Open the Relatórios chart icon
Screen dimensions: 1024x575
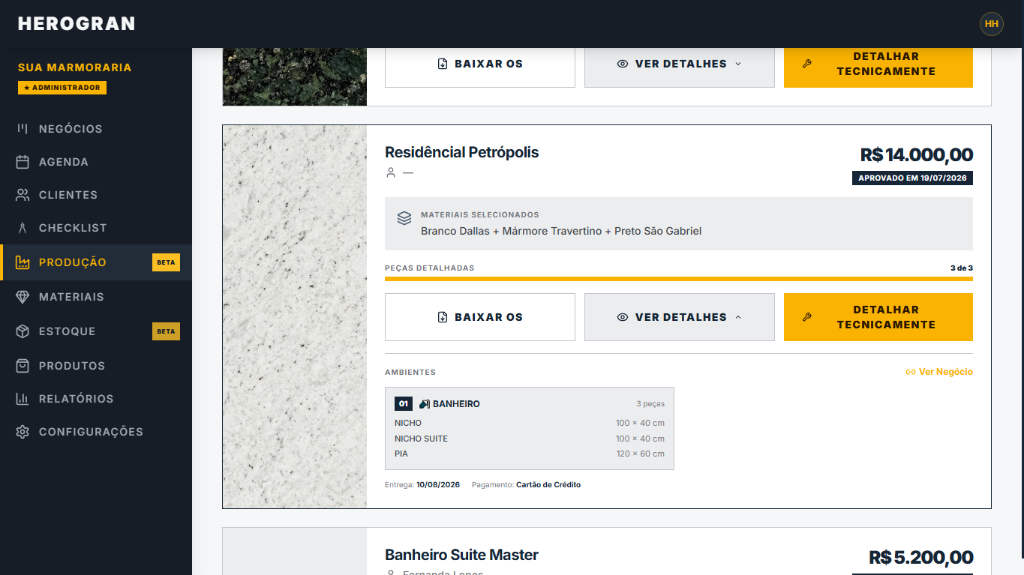[x=22, y=399]
